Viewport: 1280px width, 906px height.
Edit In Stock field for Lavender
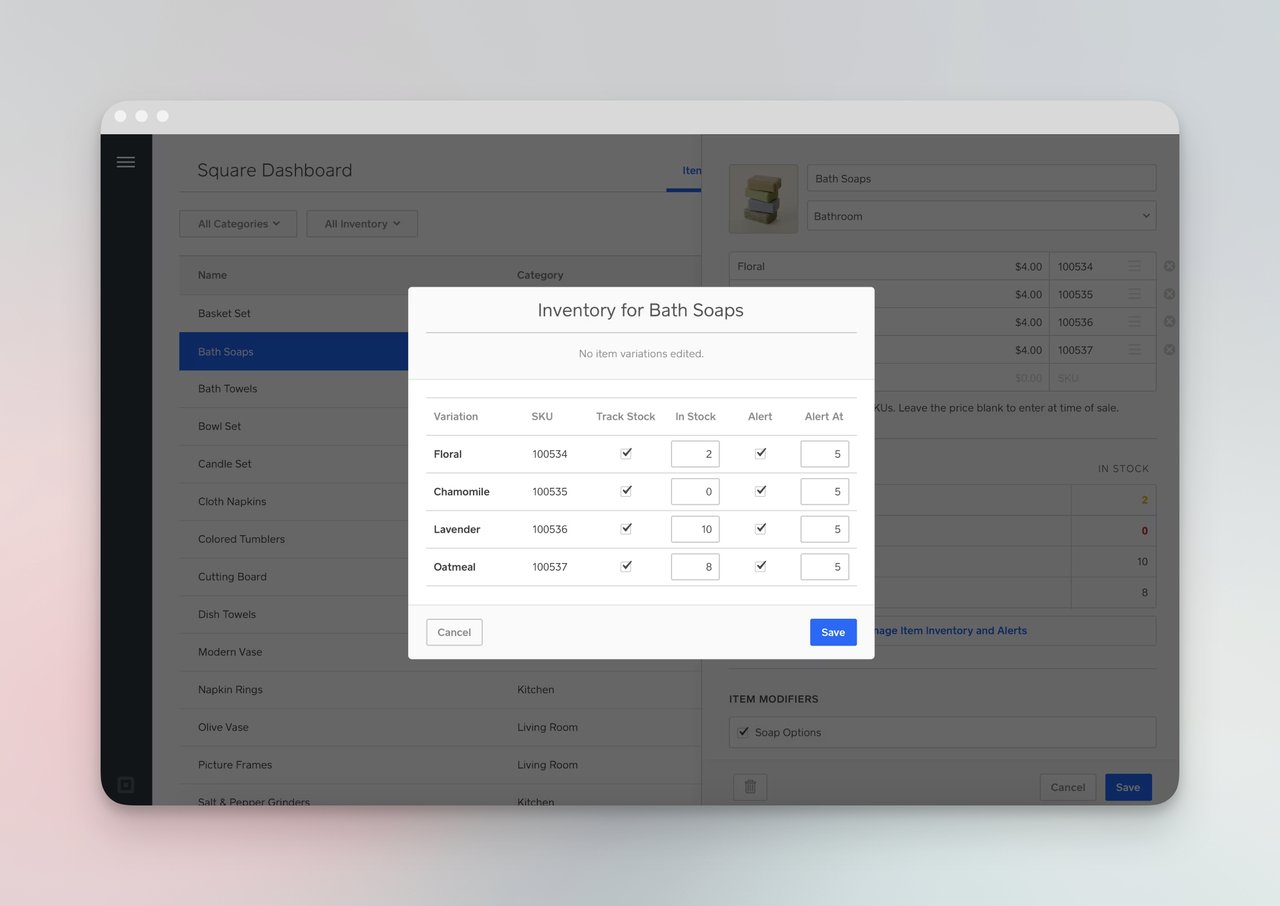(695, 529)
